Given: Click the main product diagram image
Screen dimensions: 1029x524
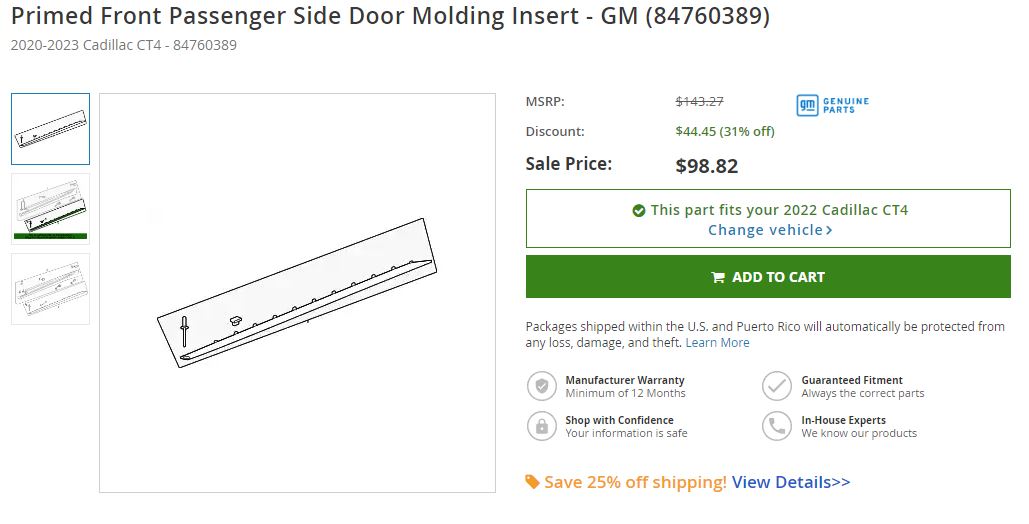Looking at the screenshot, I should (x=297, y=293).
